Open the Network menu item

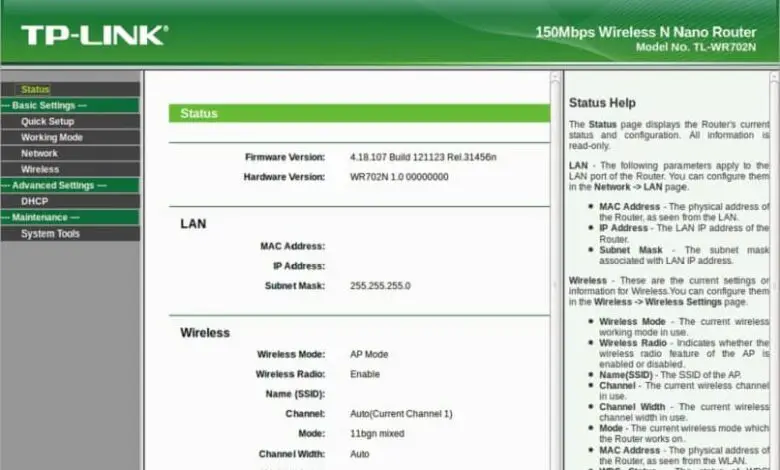pos(39,153)
